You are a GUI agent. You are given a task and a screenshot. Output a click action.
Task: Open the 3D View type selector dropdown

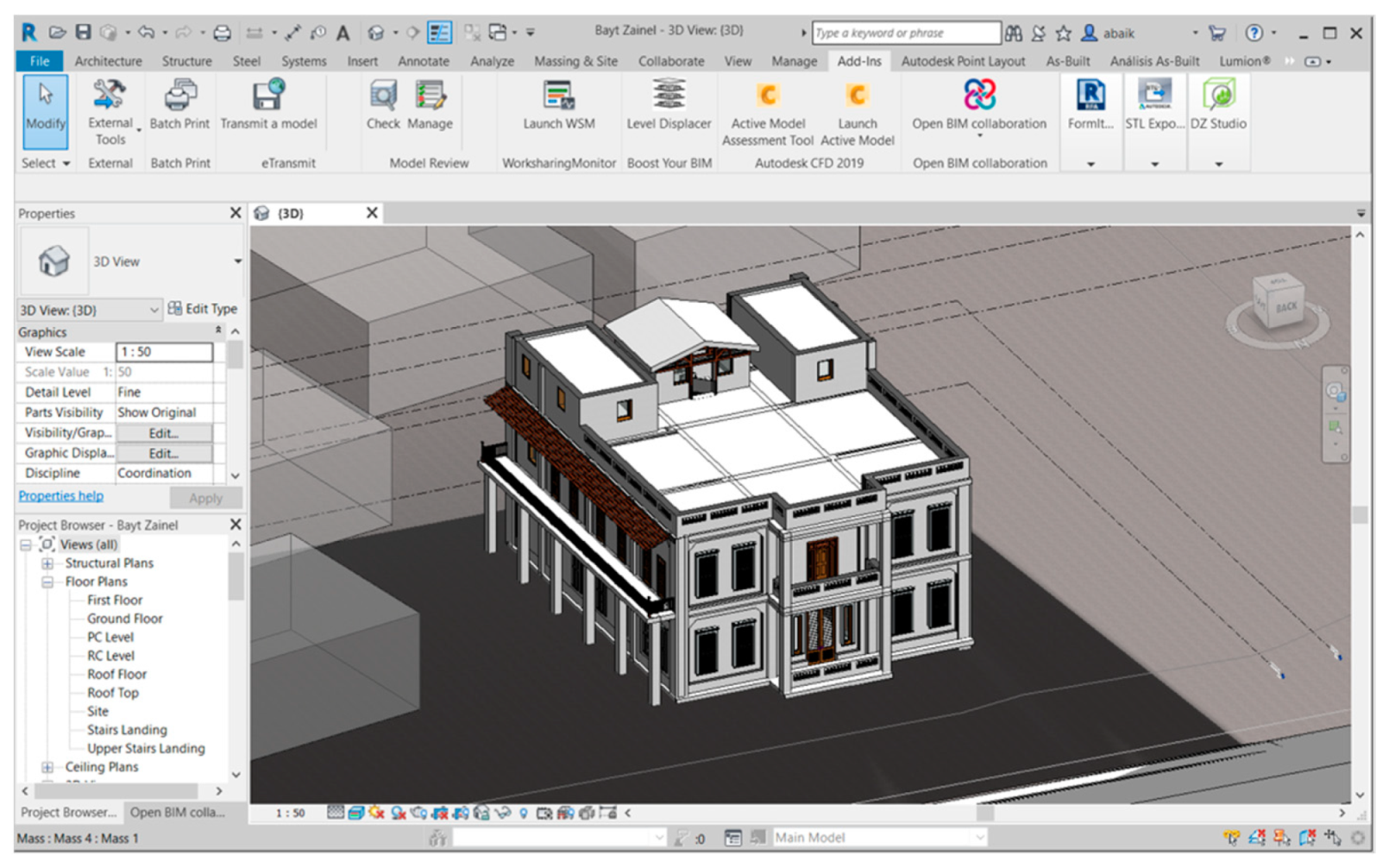point(237,261)
